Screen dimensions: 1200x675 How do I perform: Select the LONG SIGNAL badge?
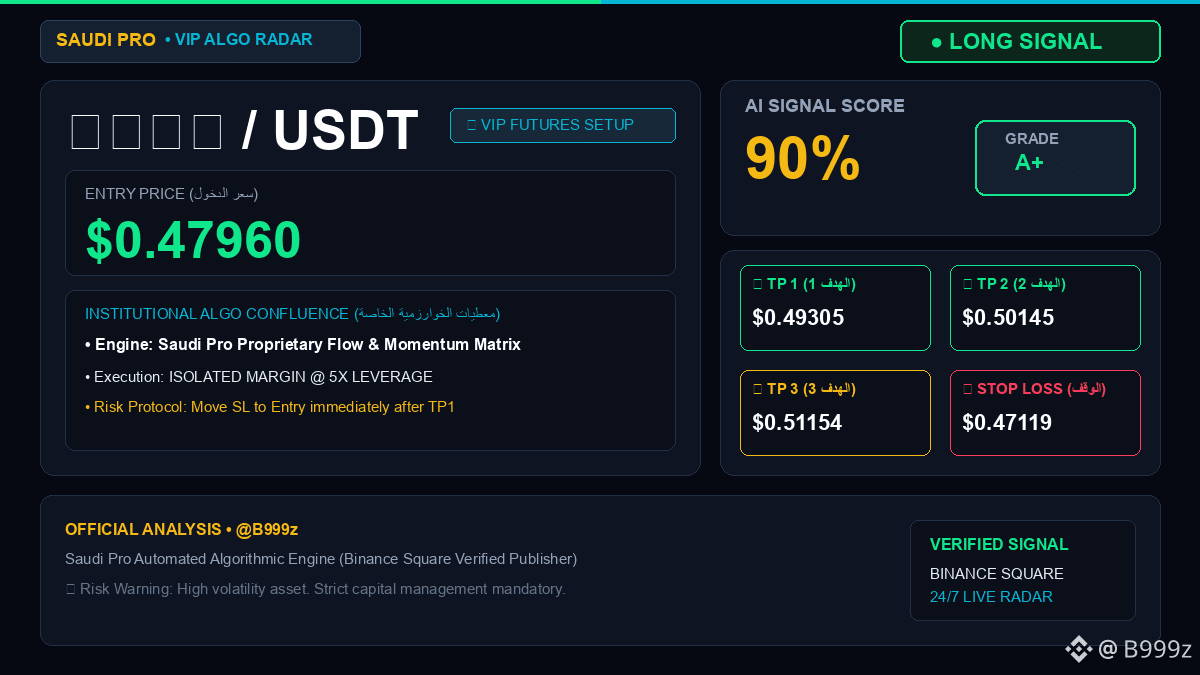1030,42
